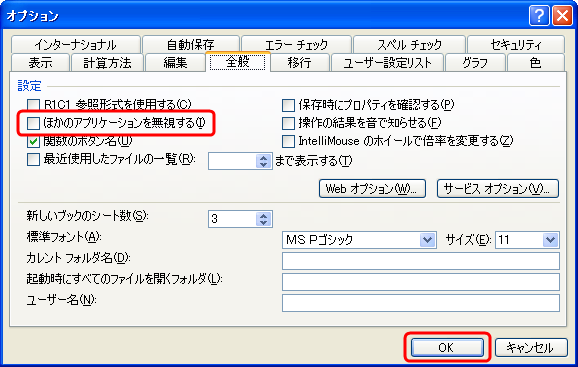Close the オプション dialog with X
This screenshot has width=578, height=367.
point(562,16)
